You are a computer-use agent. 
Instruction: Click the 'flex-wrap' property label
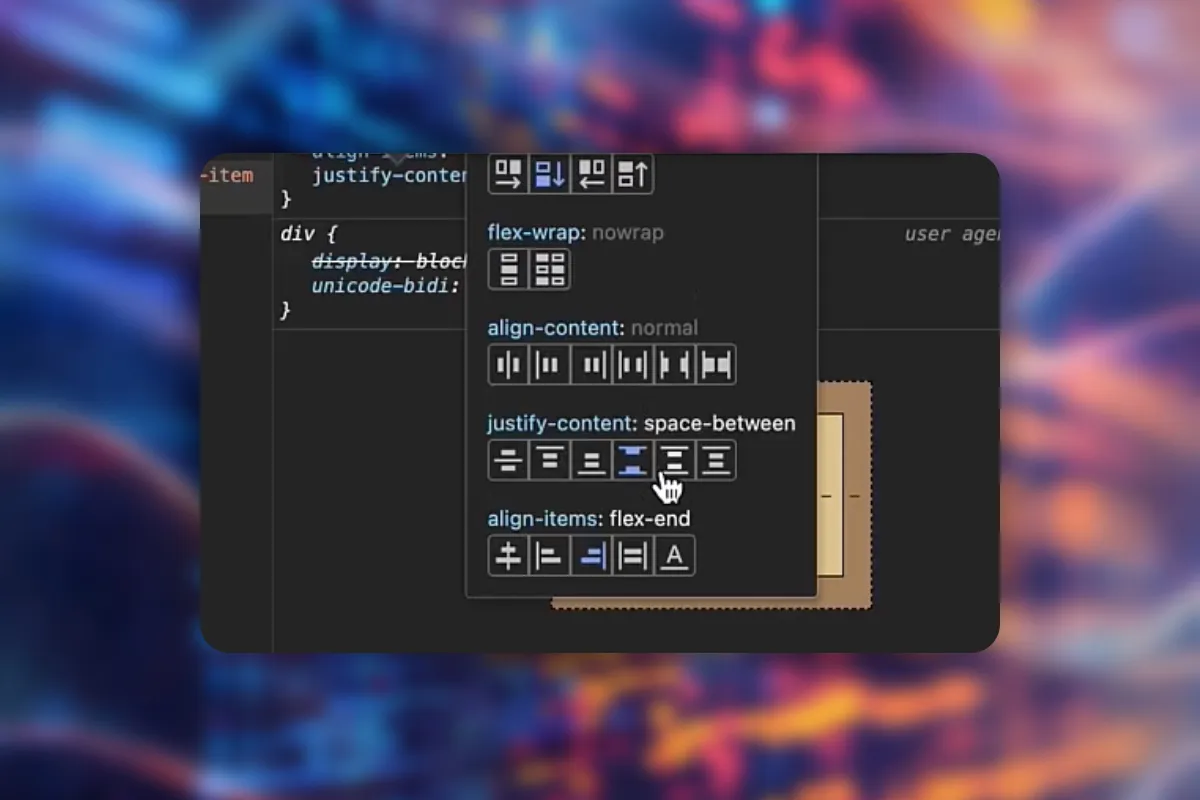coord(534,233)
